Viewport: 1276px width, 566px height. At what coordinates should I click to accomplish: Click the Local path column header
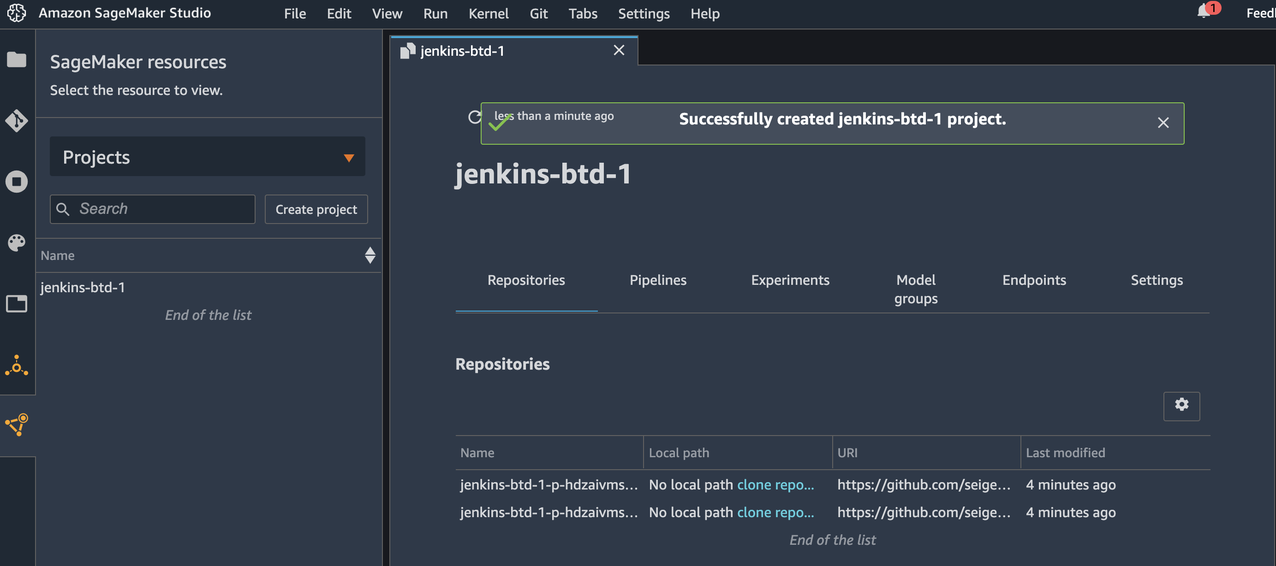pos(679,452)
